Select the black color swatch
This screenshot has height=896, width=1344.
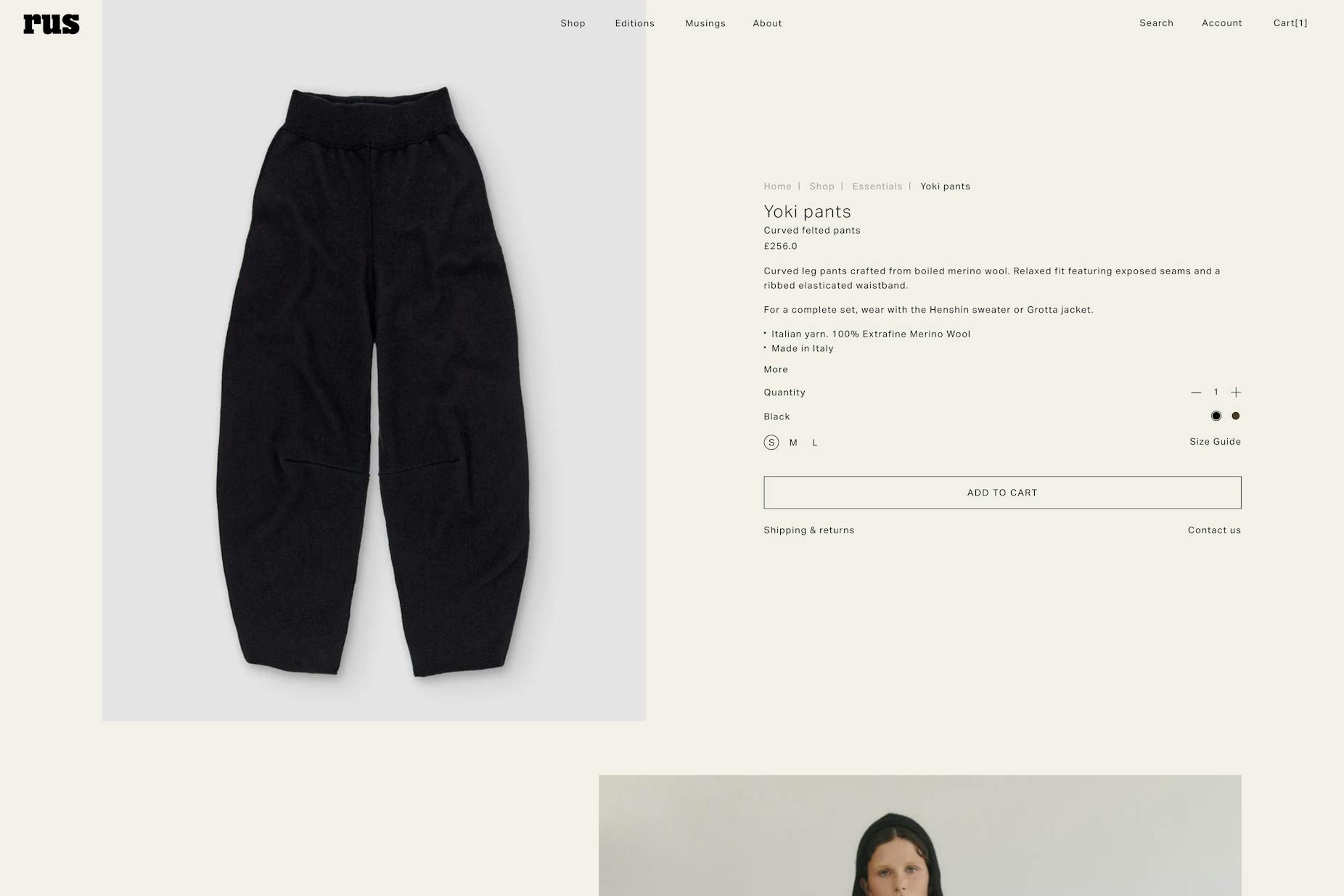point(1216,416)
